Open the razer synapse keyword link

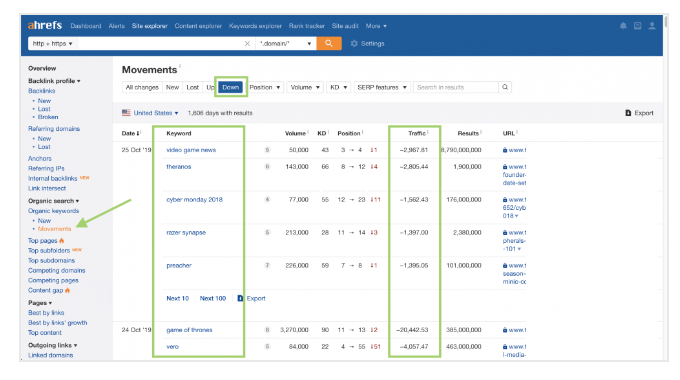click(x=186, y=233)
